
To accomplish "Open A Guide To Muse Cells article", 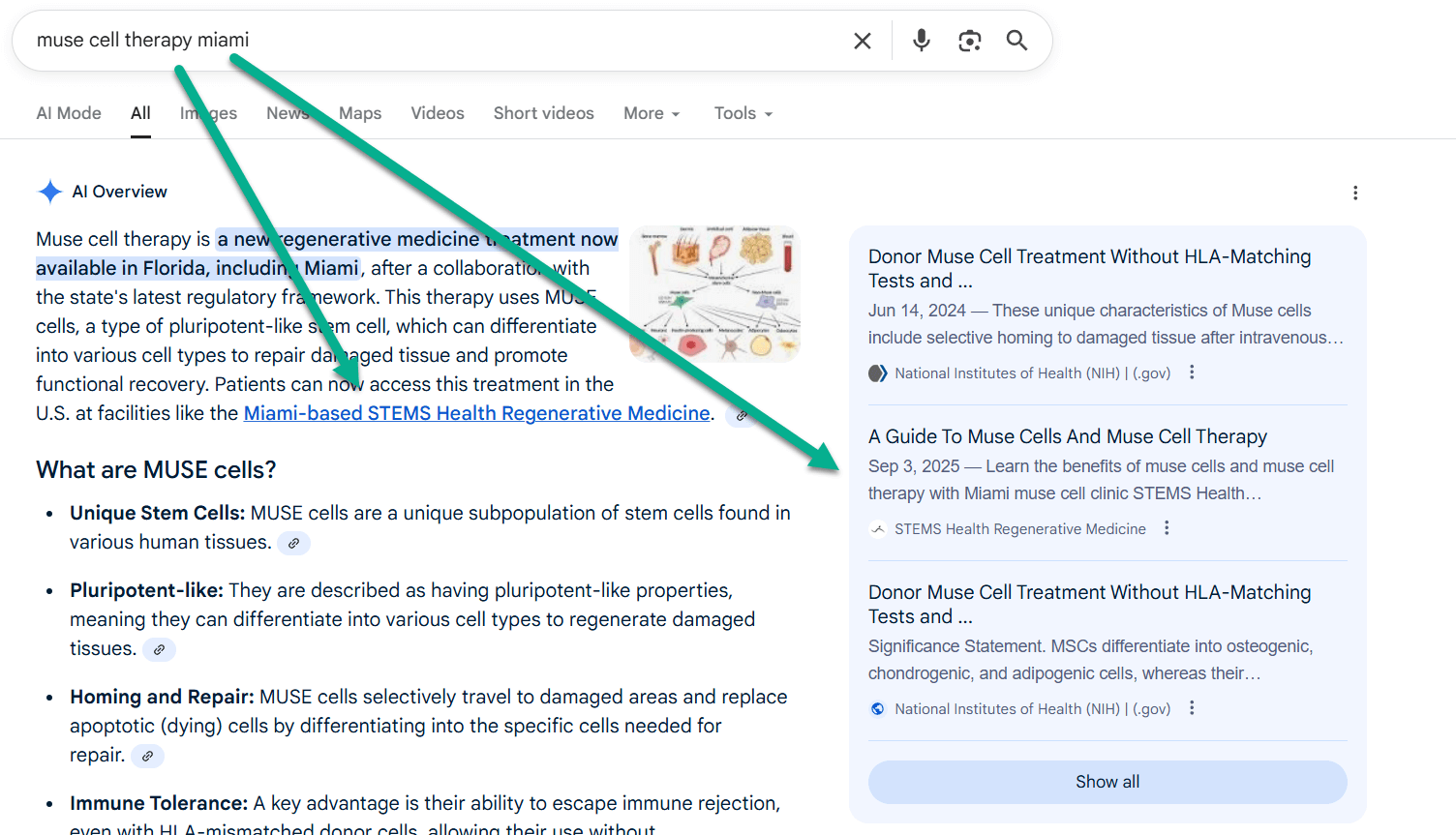I will click(x=1068, y=436).
